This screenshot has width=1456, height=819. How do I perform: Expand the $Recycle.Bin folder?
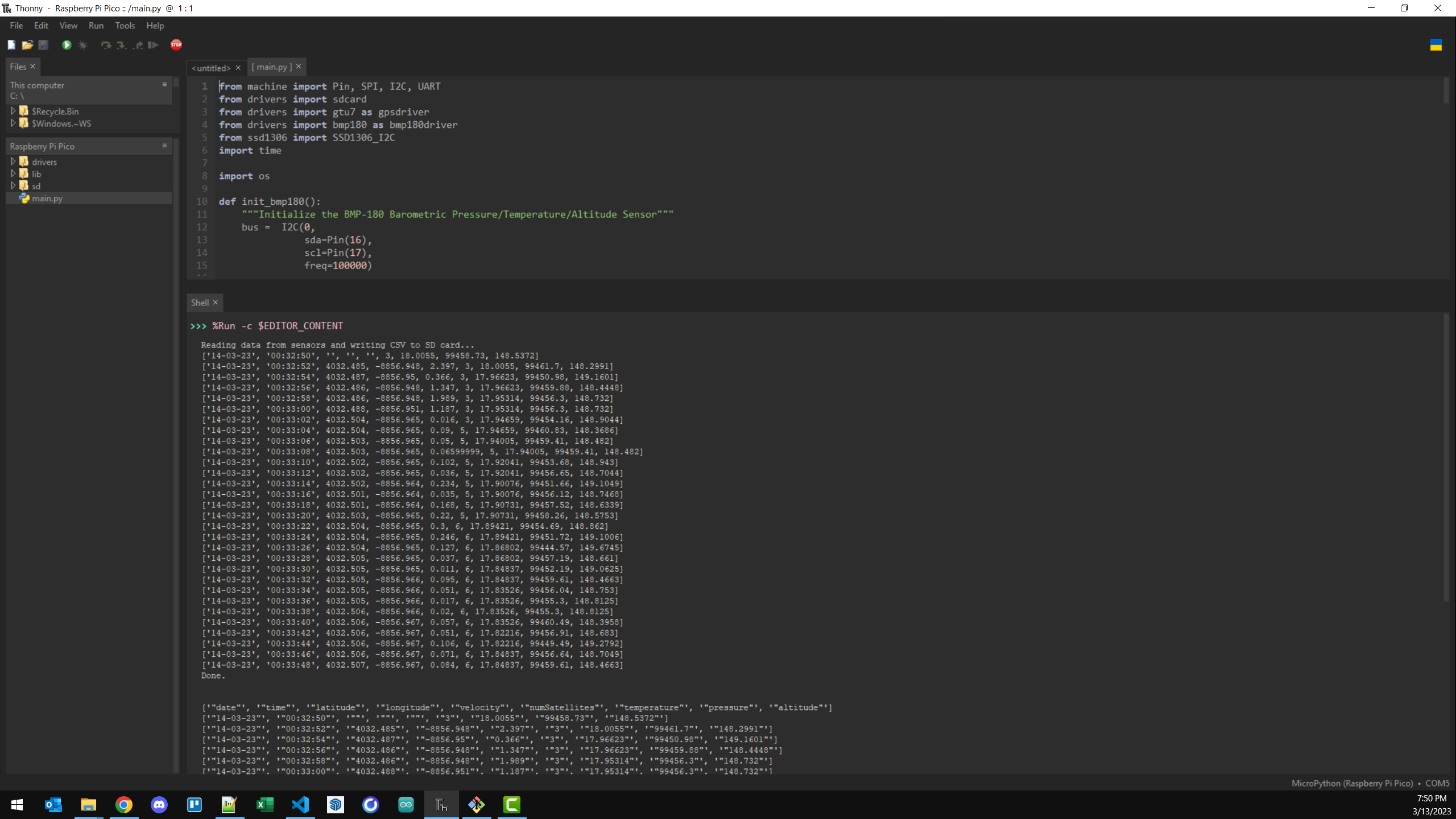[13, 111]
